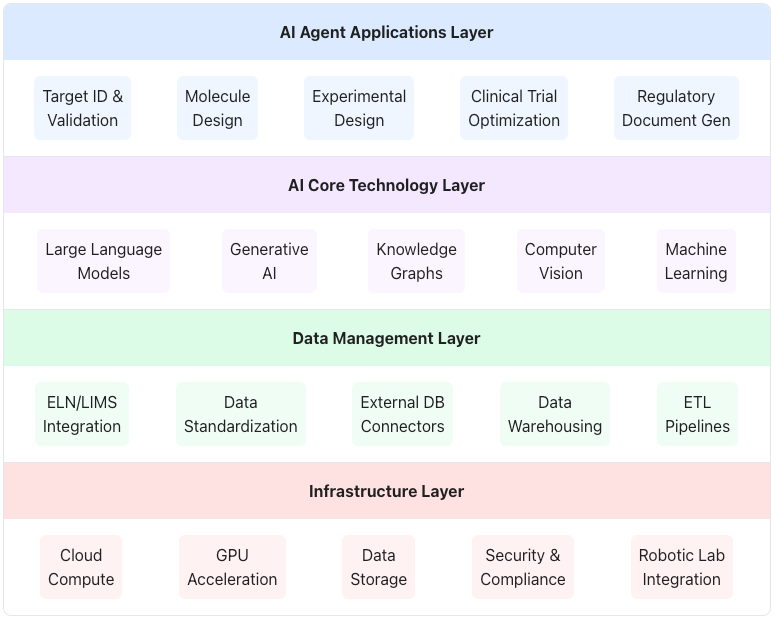Select the ETL Pipelines box
This screenshot has height=619, width=775.
(697, 414)
